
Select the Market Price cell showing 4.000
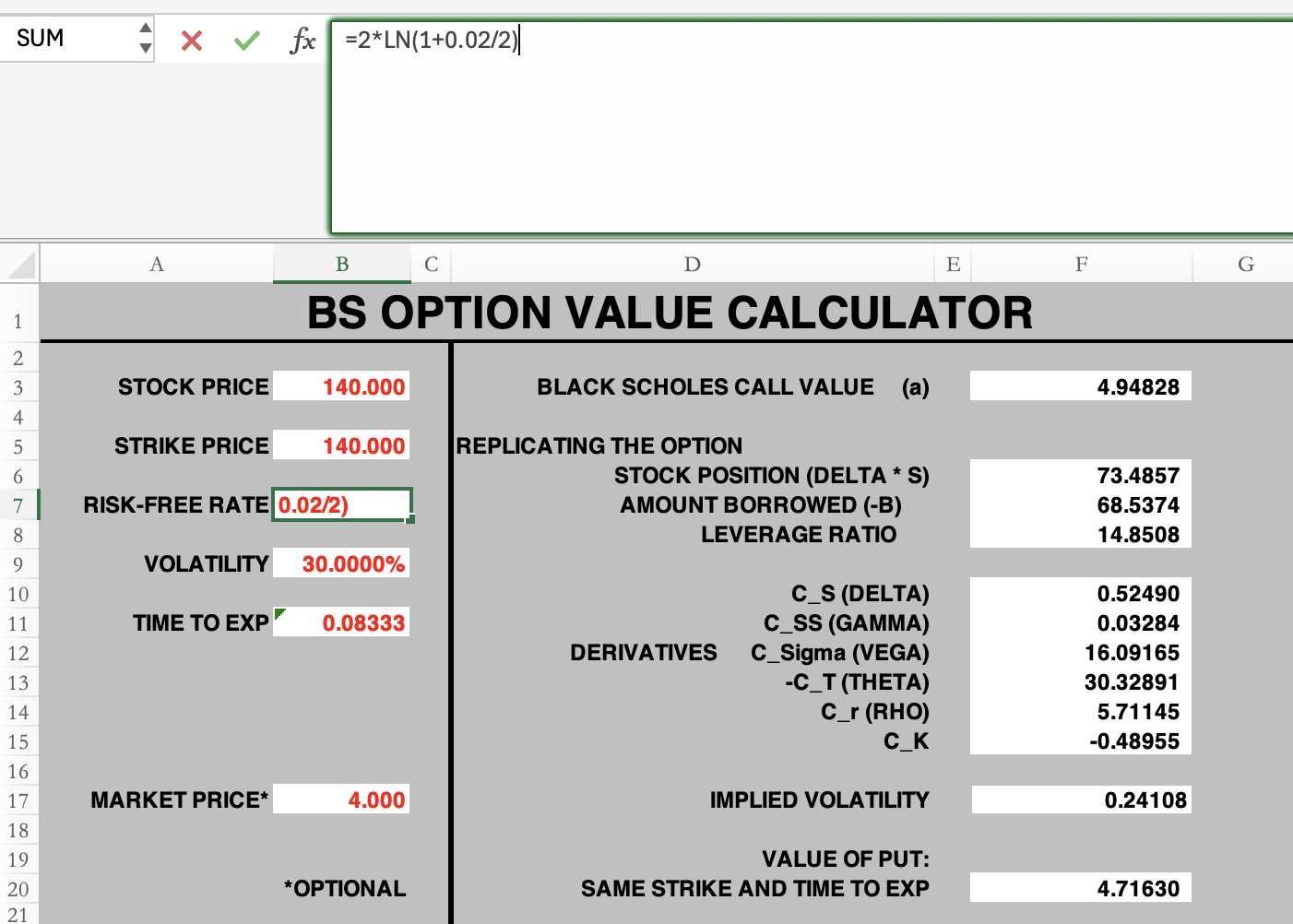pyautogui.click(x=341, y=799)
